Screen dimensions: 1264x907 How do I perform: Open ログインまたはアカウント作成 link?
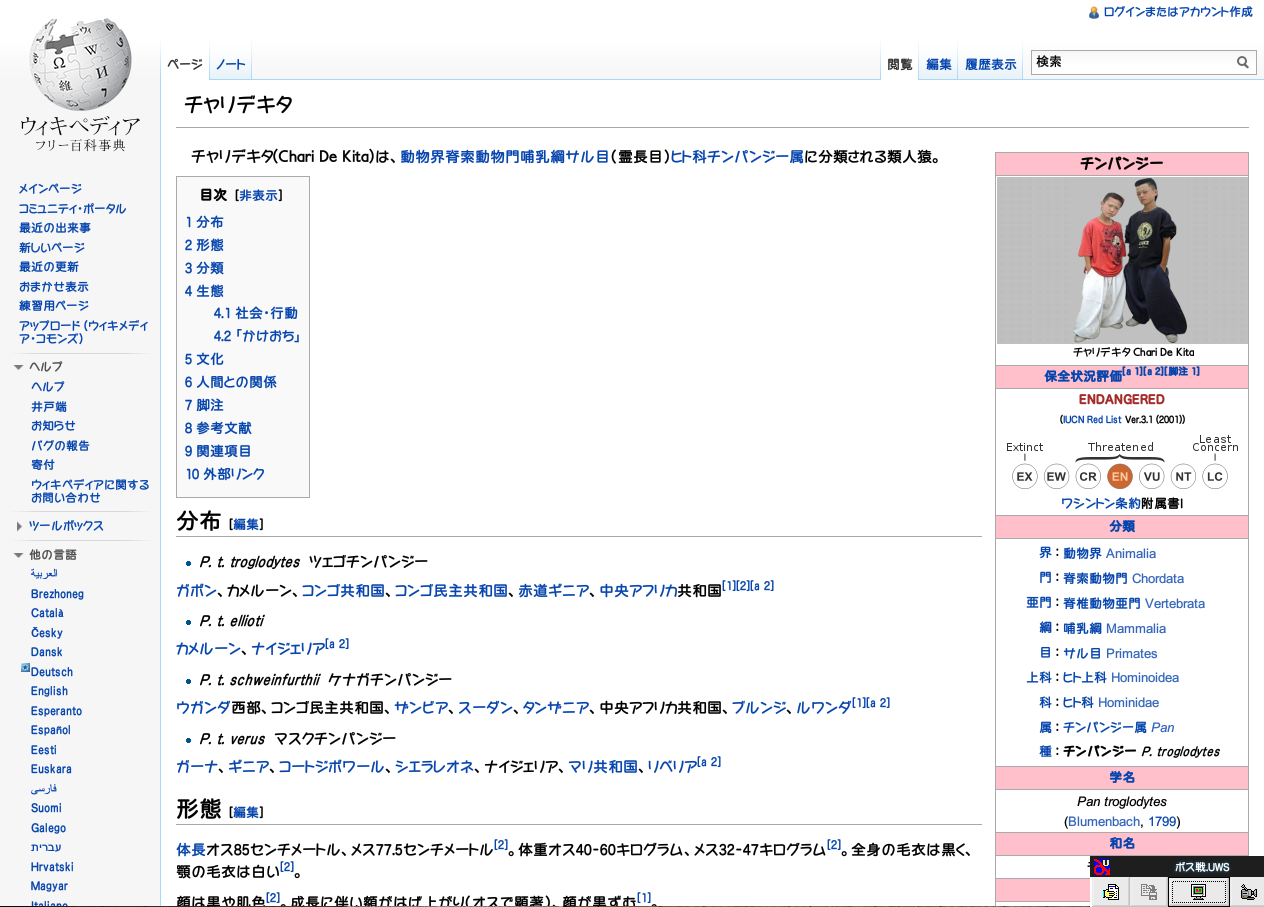tap(1177, 12)
